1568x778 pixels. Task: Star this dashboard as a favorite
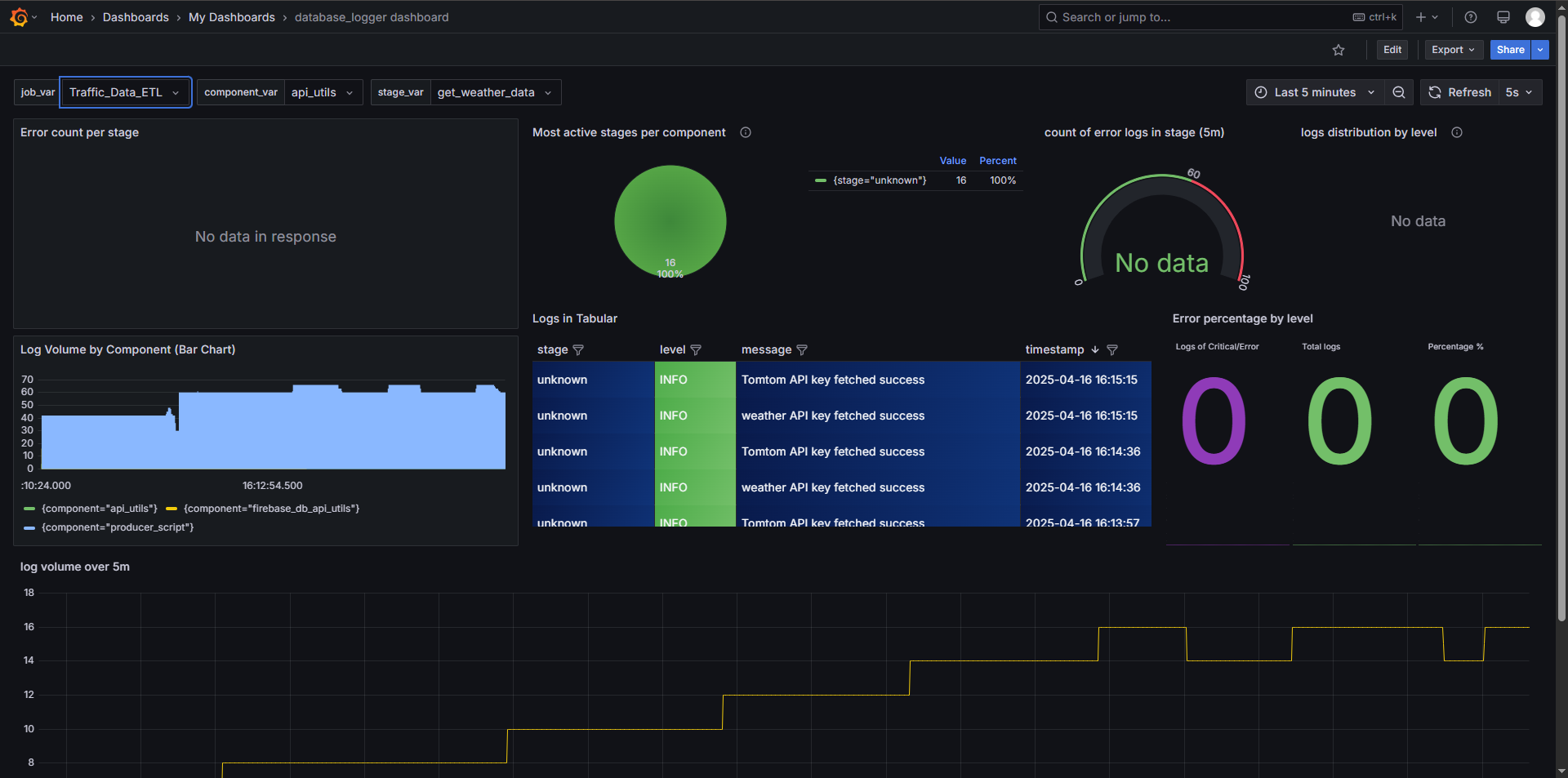tap(1339, 50)
